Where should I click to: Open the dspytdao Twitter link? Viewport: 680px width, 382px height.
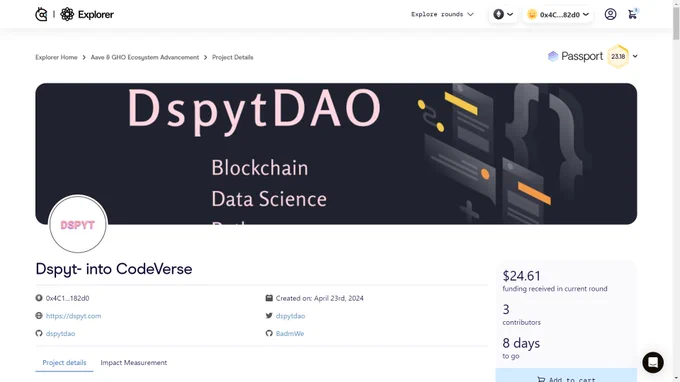pos(290,316)
